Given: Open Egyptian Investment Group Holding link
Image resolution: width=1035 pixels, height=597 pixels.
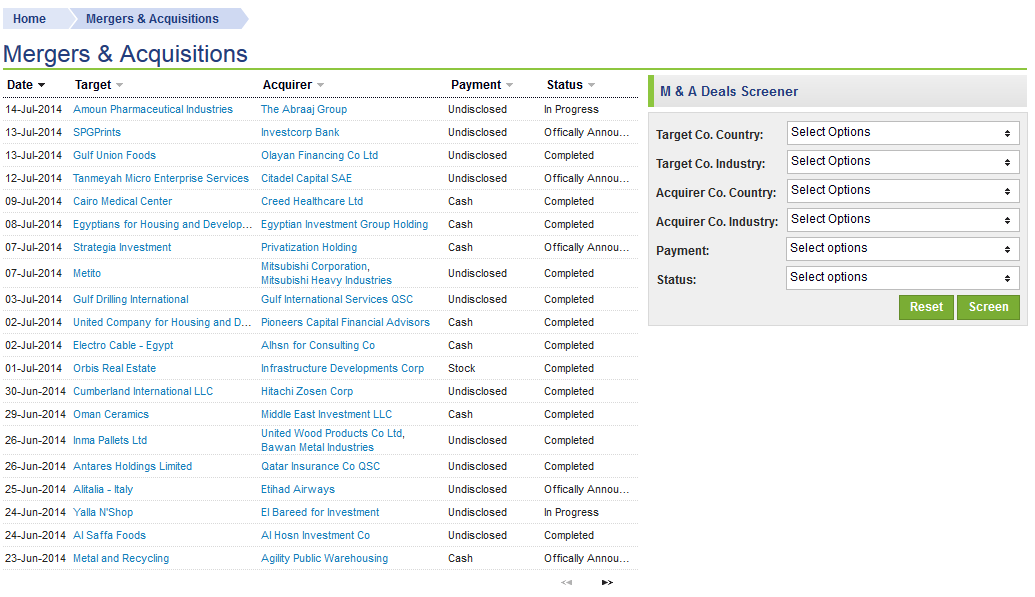Looking at the screenshot, I should (x=344, y=225).
